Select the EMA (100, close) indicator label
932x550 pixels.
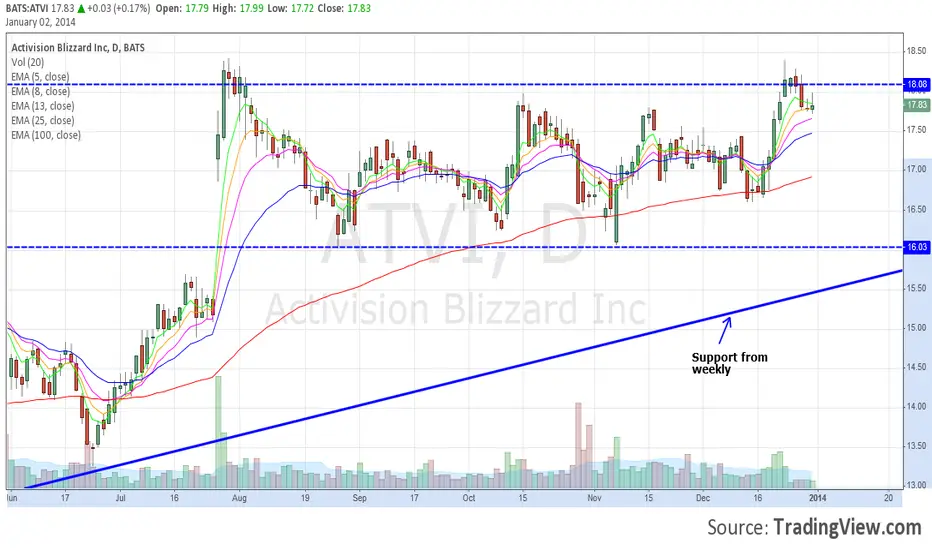coord(46,135)
